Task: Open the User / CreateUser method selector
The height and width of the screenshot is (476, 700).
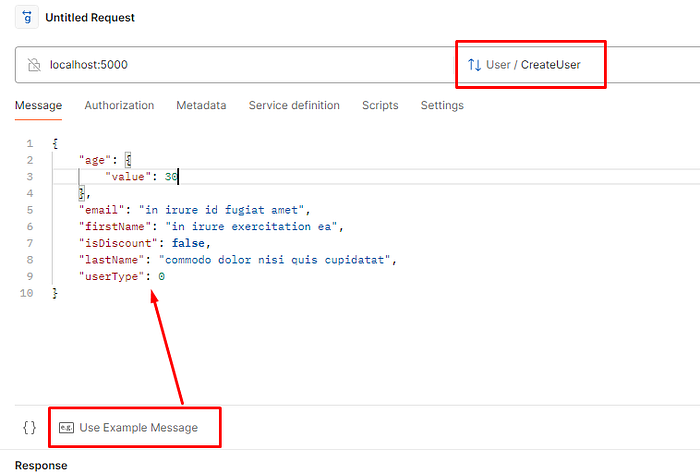Action: (x=525, y=65)
